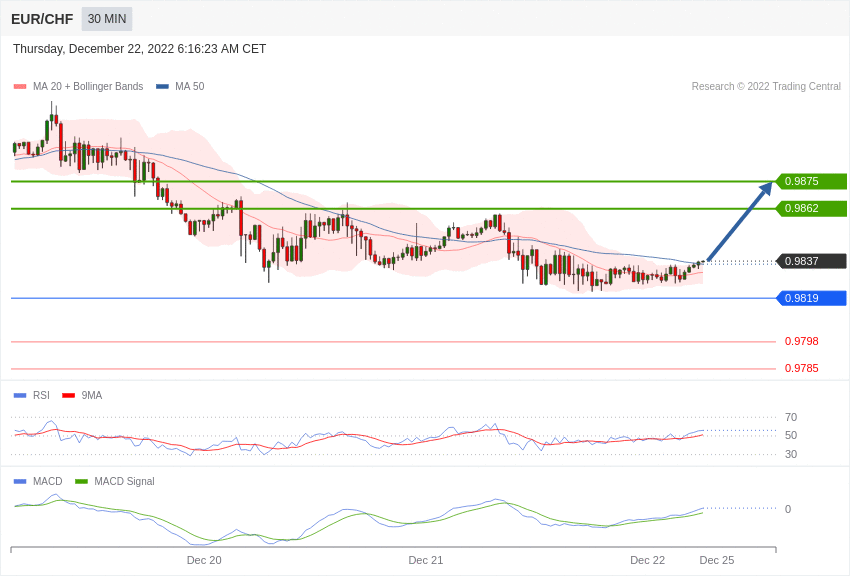Image resolution: width=850 pixels, height=576 pixels.
Task: Click the MA 20 + Bollinger Bands legend label
Action: point(88,87)
